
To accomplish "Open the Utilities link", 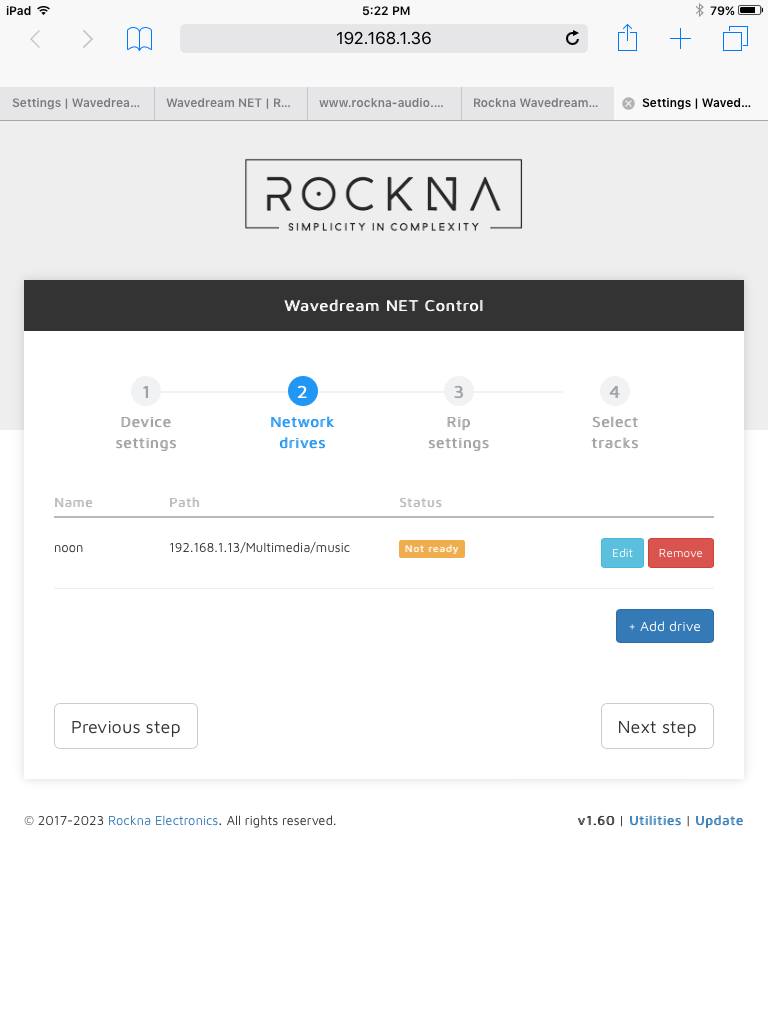I will pos(655,821).
